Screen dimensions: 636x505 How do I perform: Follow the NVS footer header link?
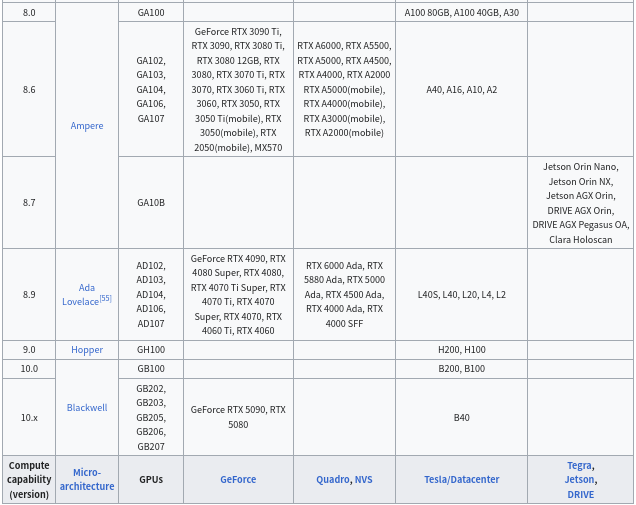tap(363, 479)
